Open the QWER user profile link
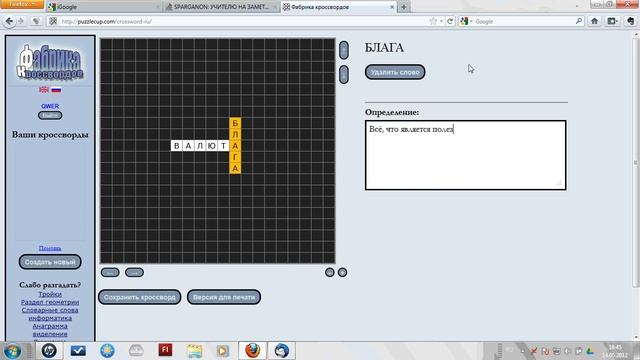640x360 pixels. 50,106
